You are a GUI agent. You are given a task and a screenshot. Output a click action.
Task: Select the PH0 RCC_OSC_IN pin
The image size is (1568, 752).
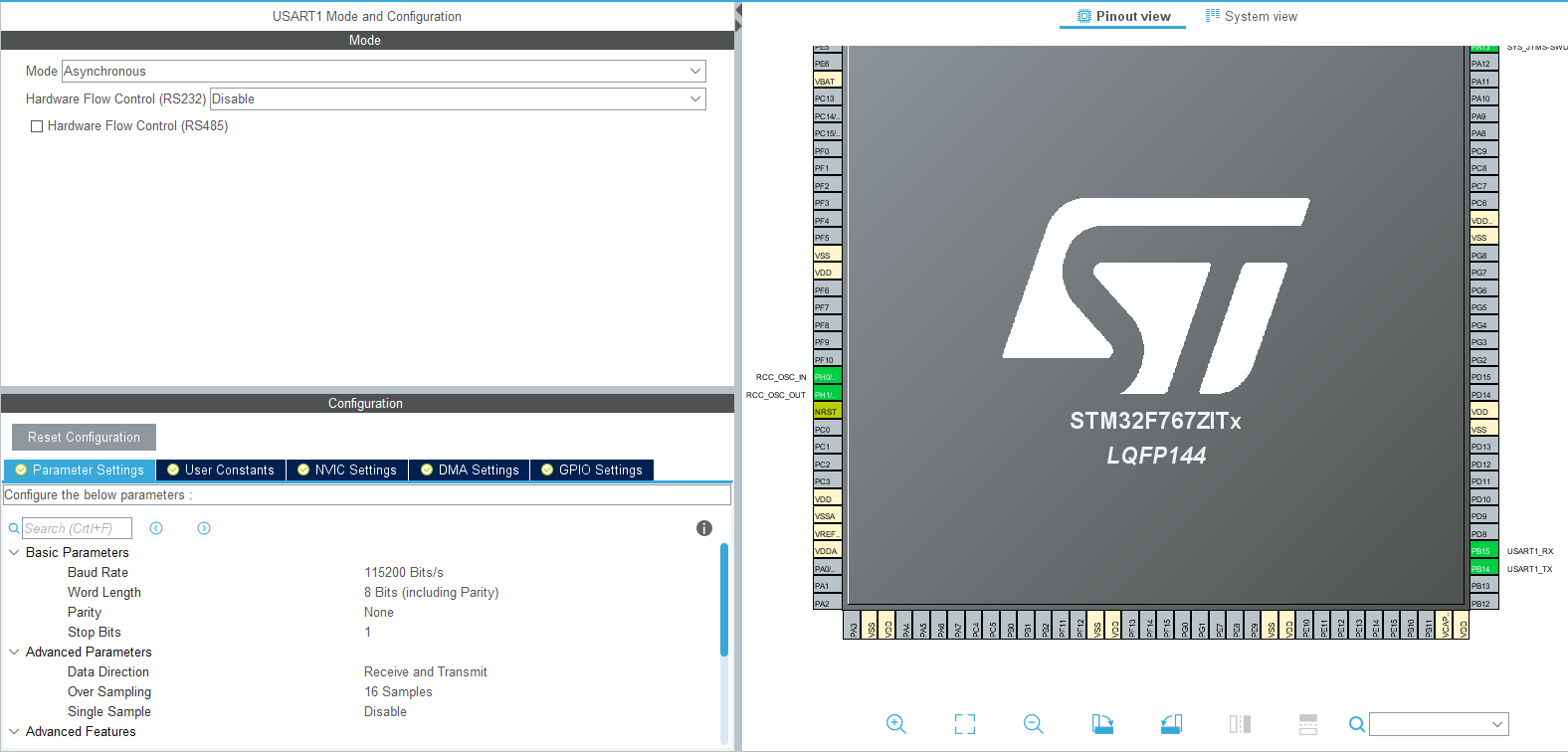(828, 376)
